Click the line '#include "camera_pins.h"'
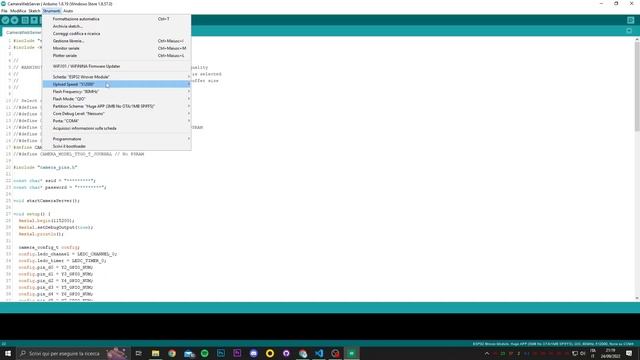640x360 pixels. 45,167
